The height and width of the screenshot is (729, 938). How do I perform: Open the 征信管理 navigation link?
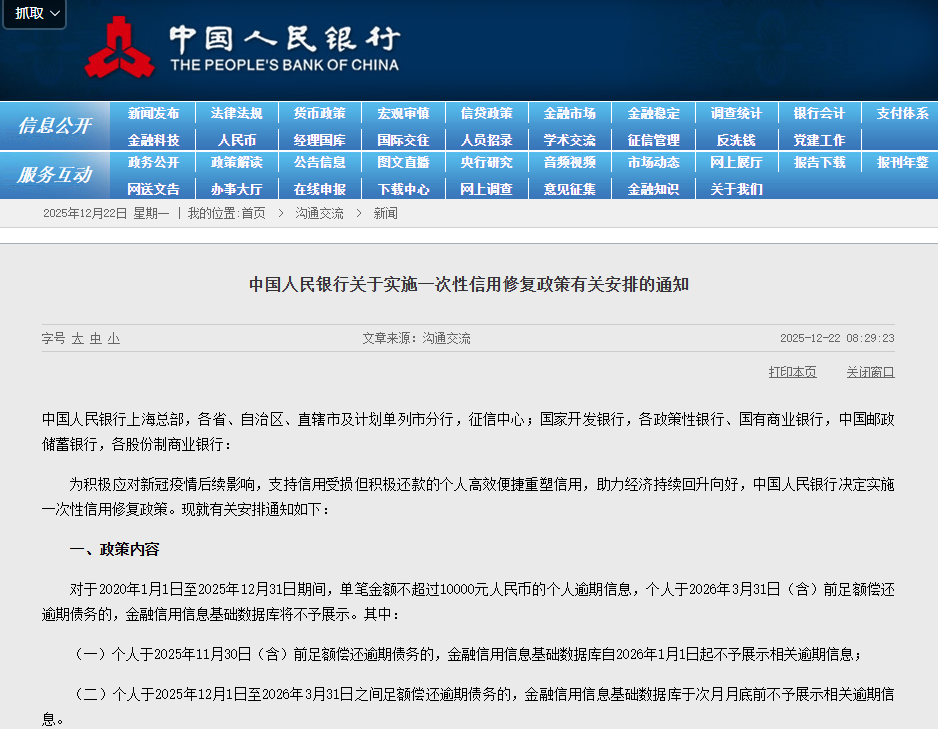653,140
